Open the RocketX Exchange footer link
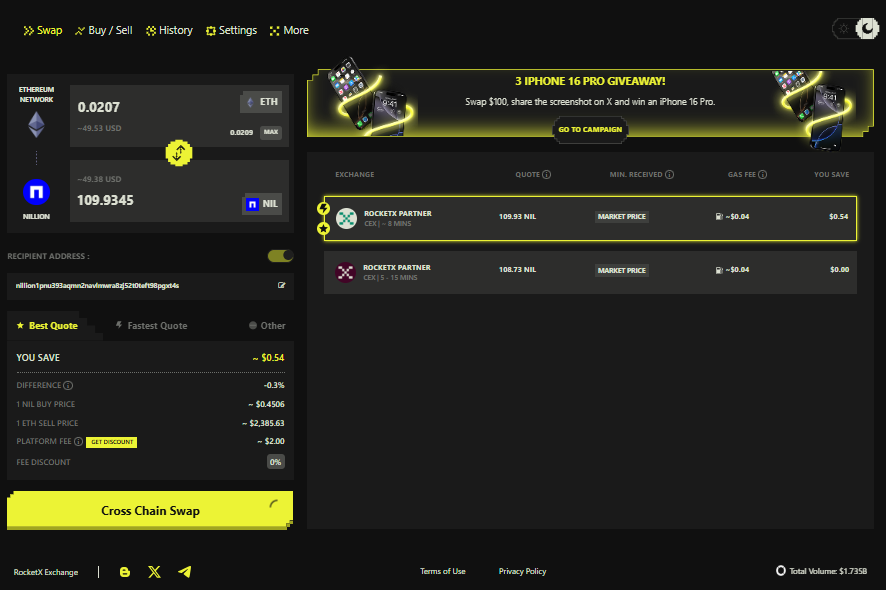886x590 pixels. pyautogui.click(x=46, y=572)
